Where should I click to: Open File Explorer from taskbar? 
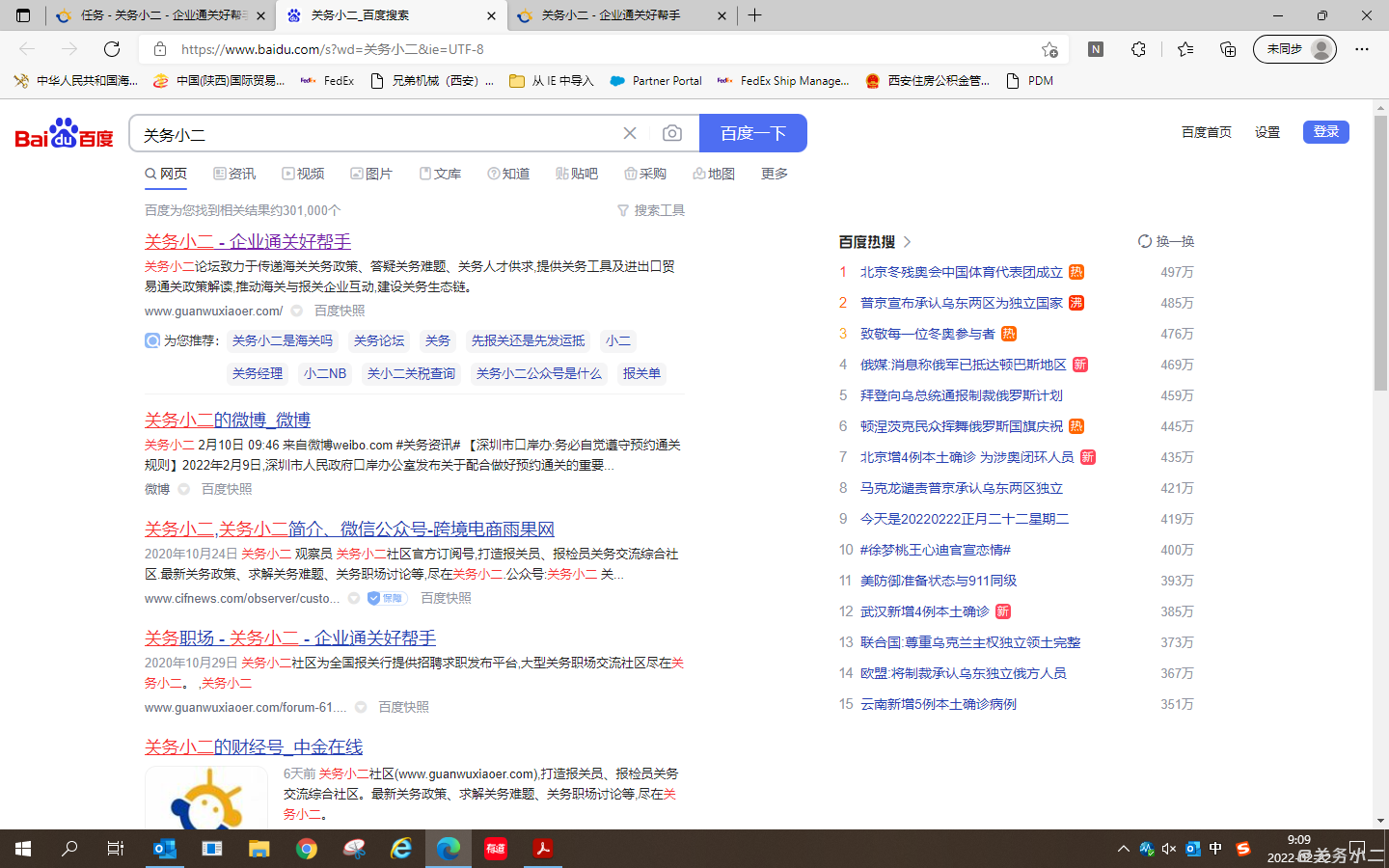click(259, 849)
